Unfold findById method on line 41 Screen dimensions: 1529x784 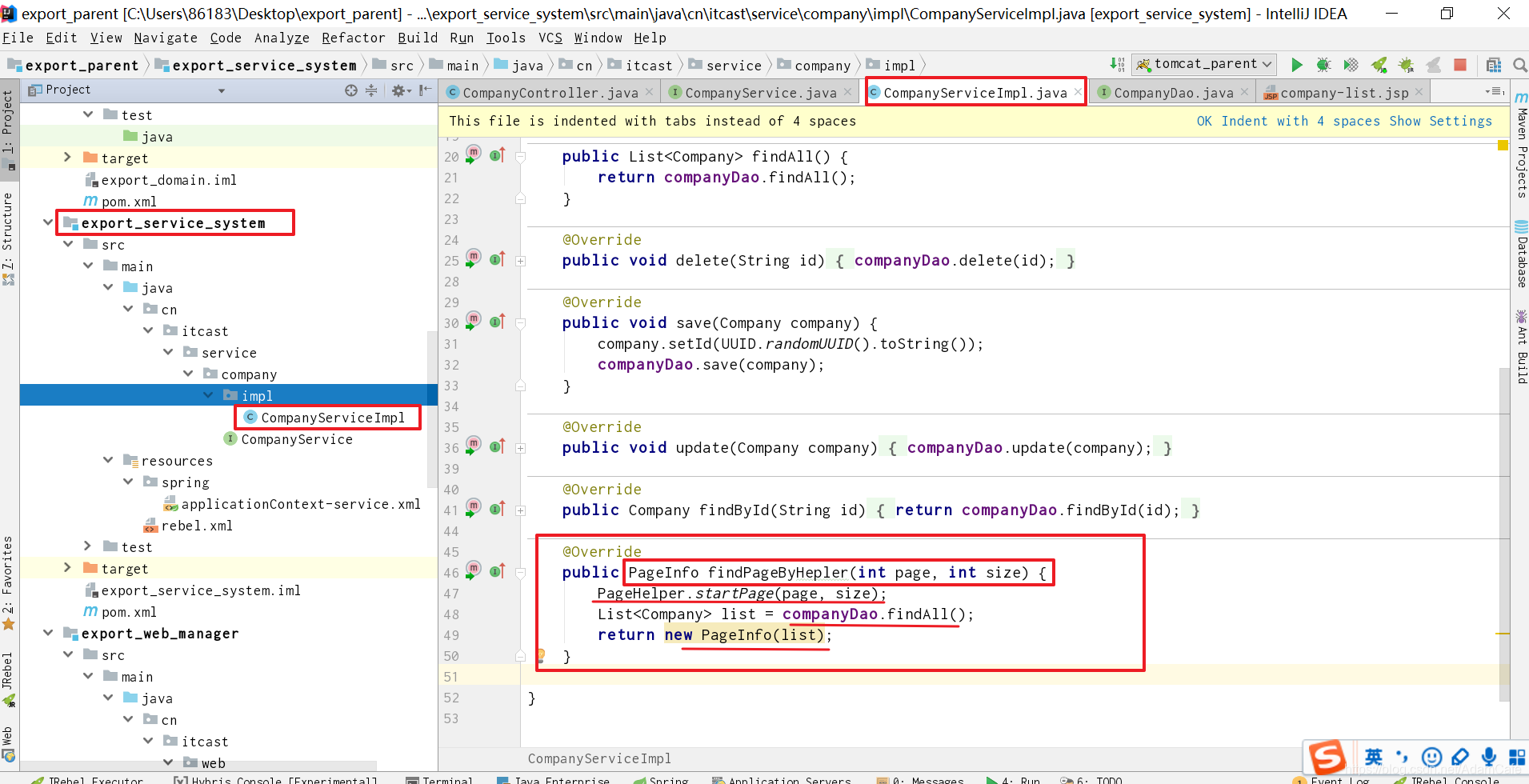pos(520,510)
